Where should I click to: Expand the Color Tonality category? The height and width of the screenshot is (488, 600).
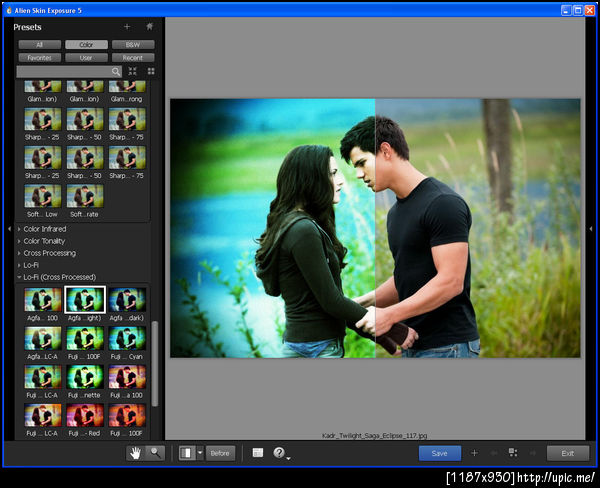pyautogui.click(x=44, y=241)
